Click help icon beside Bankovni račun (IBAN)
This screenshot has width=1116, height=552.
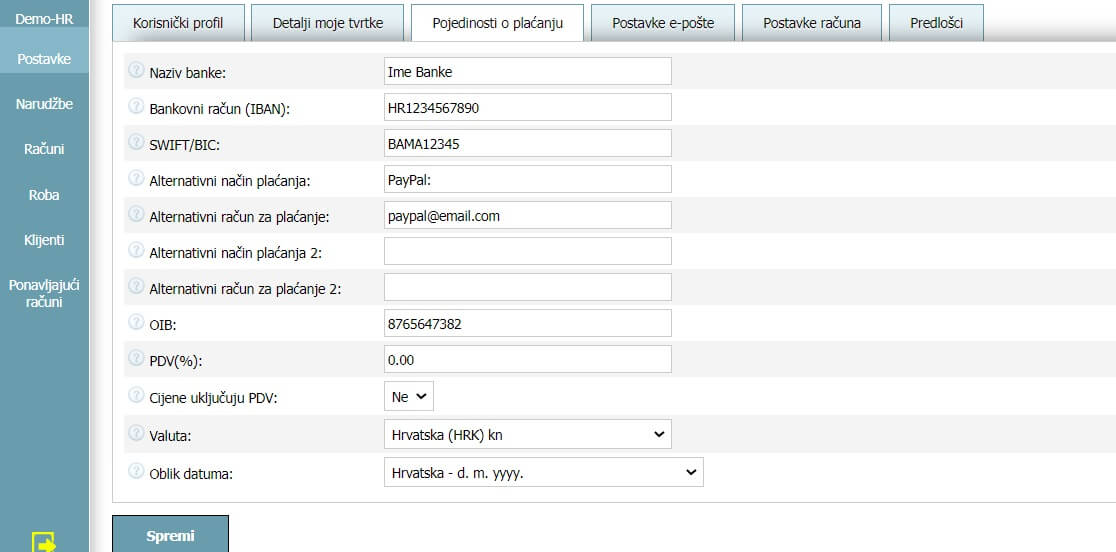(x=136, y=106)
